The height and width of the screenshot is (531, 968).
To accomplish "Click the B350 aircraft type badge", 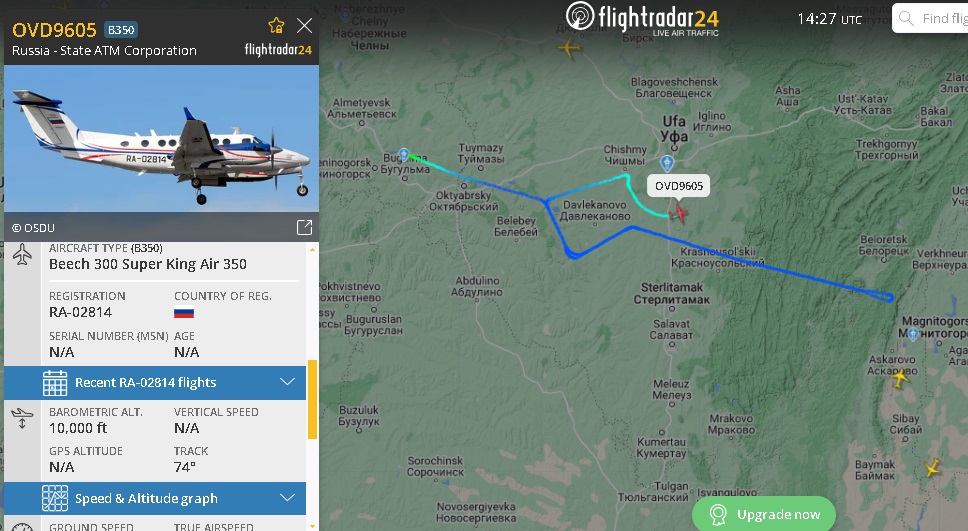I will tap(121, 30).
